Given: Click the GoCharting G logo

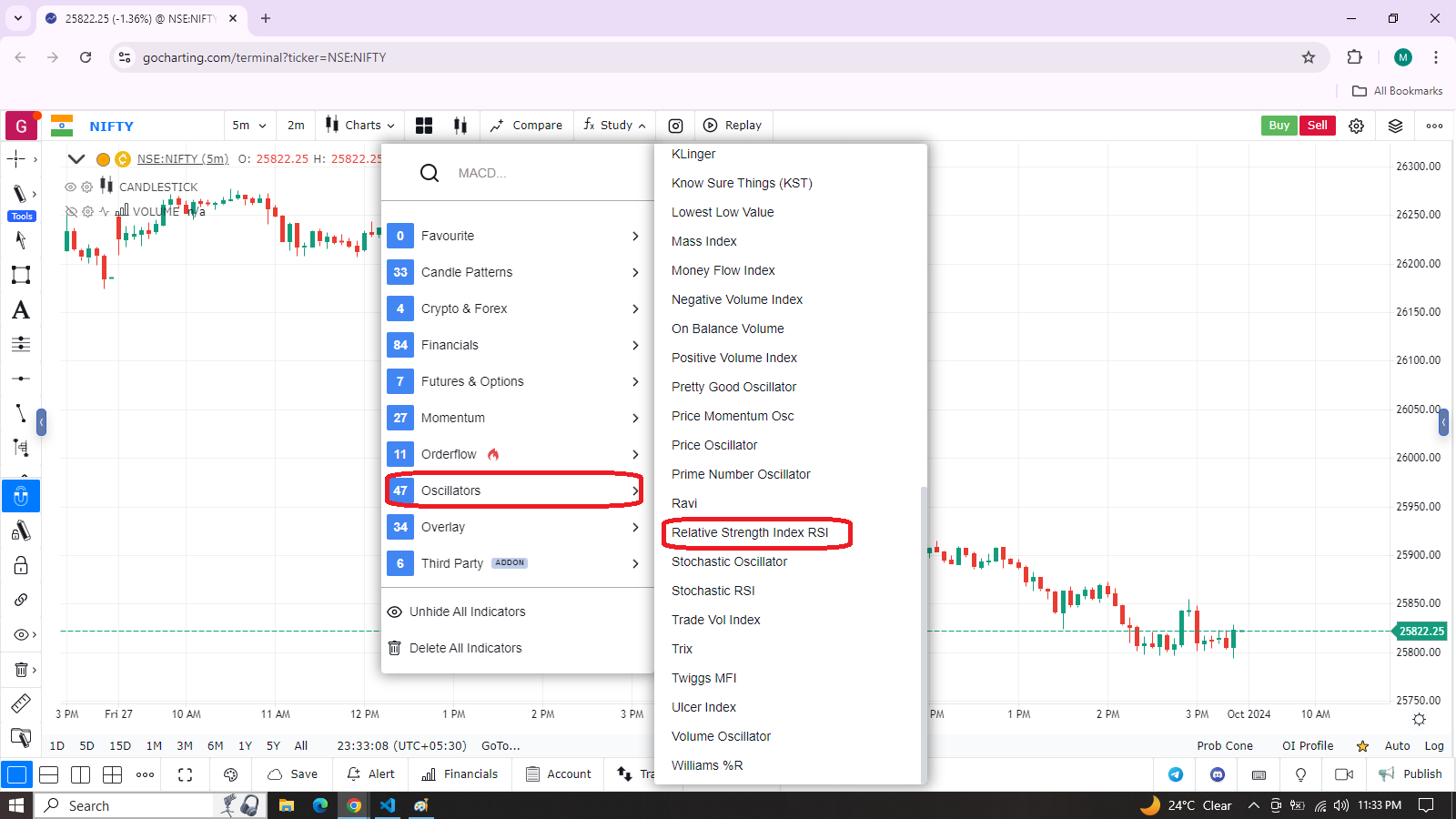Looking at the screenshot, I should [22, 126].
